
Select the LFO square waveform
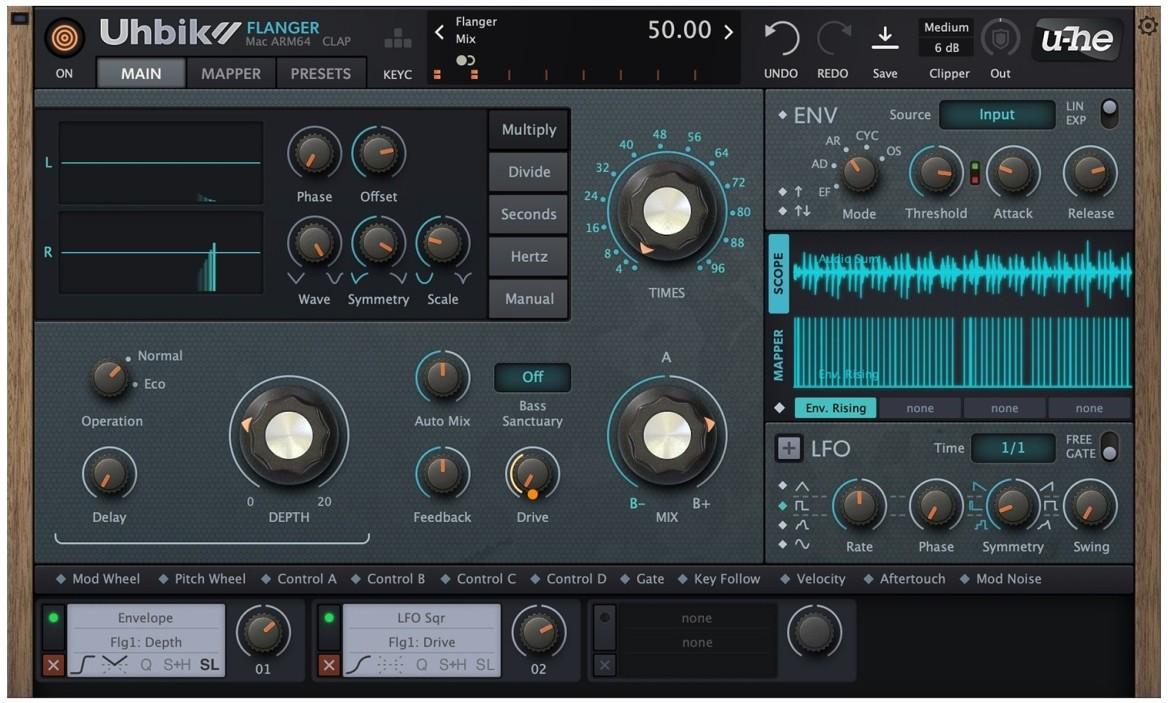pos(802,506)
